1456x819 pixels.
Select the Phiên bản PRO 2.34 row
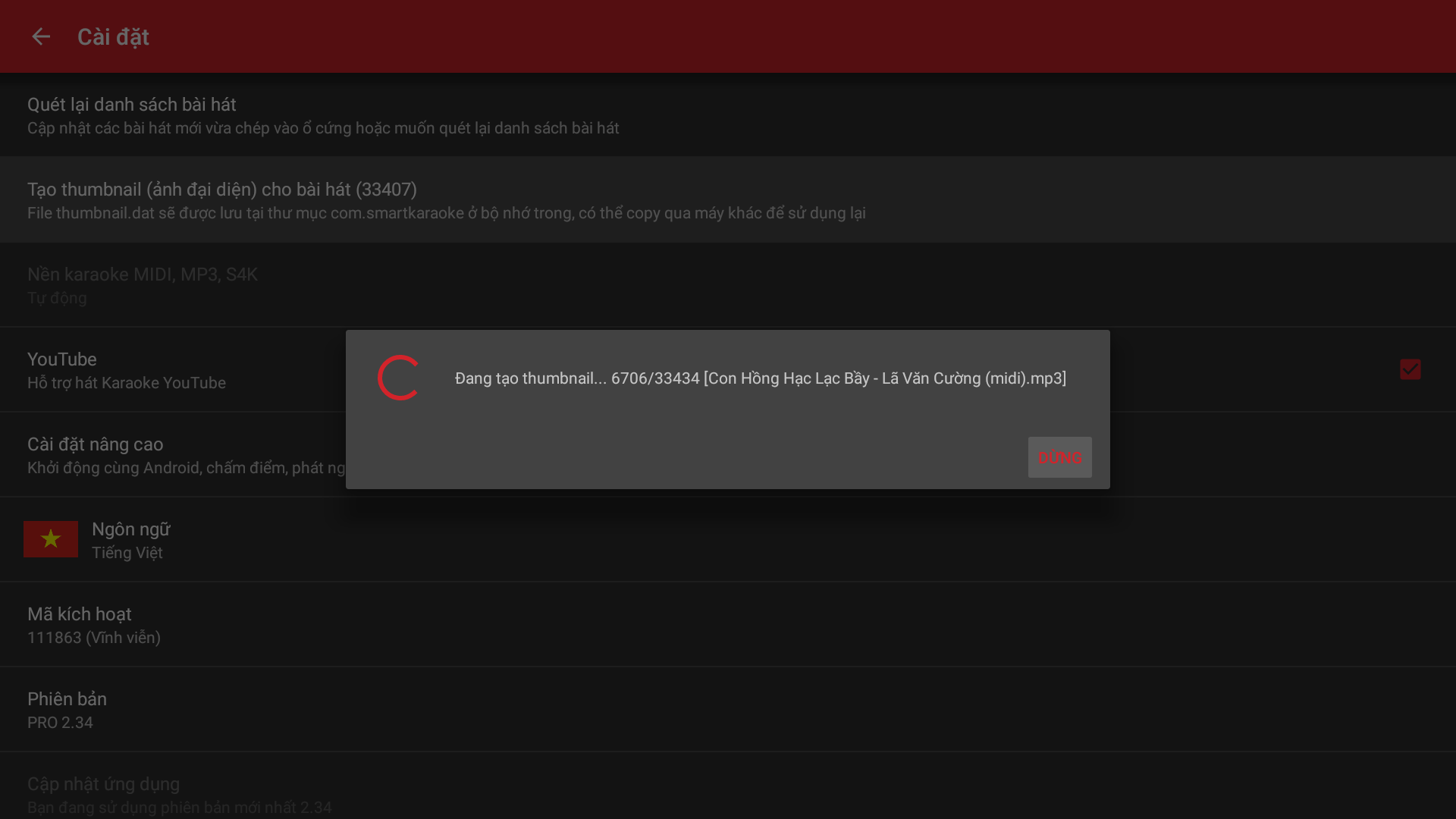click(728, 710)
